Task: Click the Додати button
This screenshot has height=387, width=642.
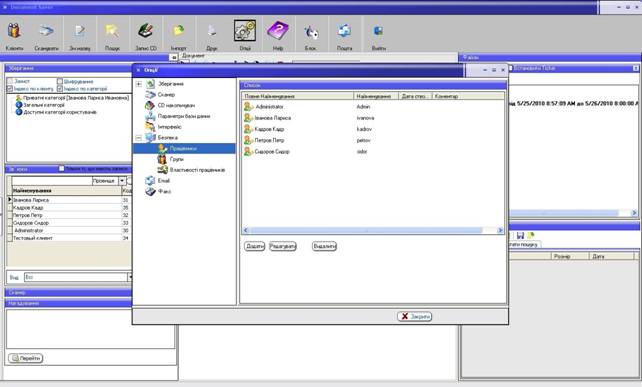Action: click(x=254, y=247)
